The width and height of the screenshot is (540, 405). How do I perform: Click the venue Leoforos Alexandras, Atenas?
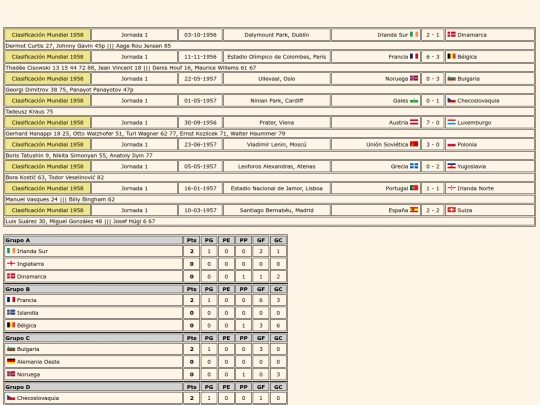pyautogui.click(x=277, y=167)
